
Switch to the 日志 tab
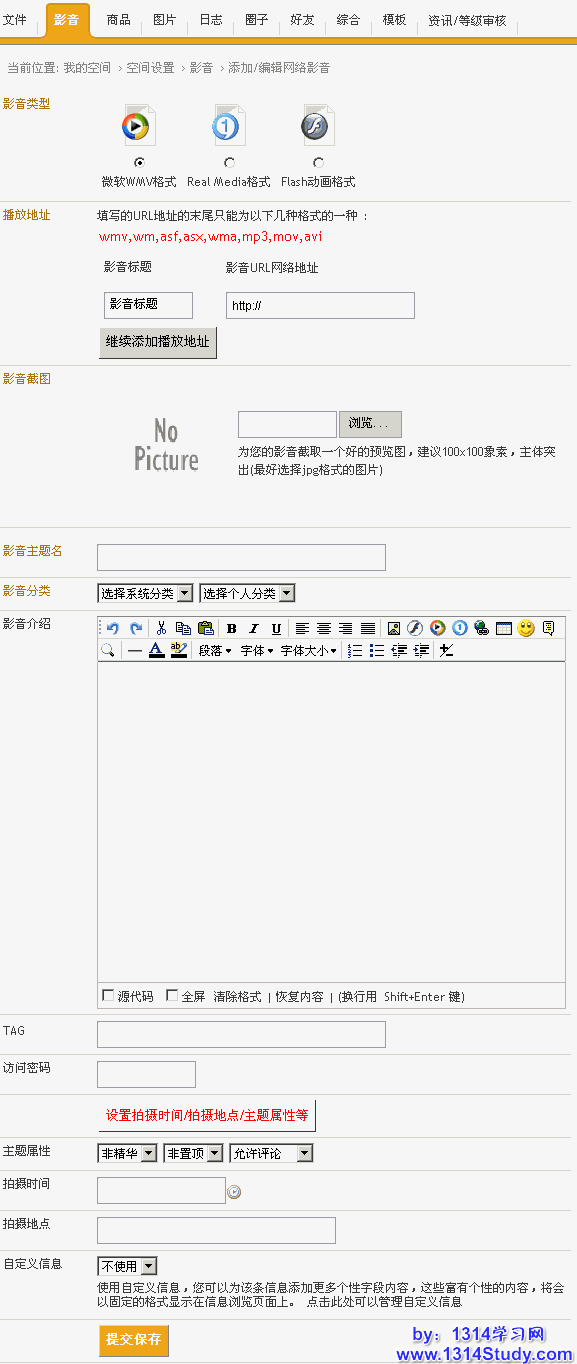pyautogui.click(x=211, y=20)
